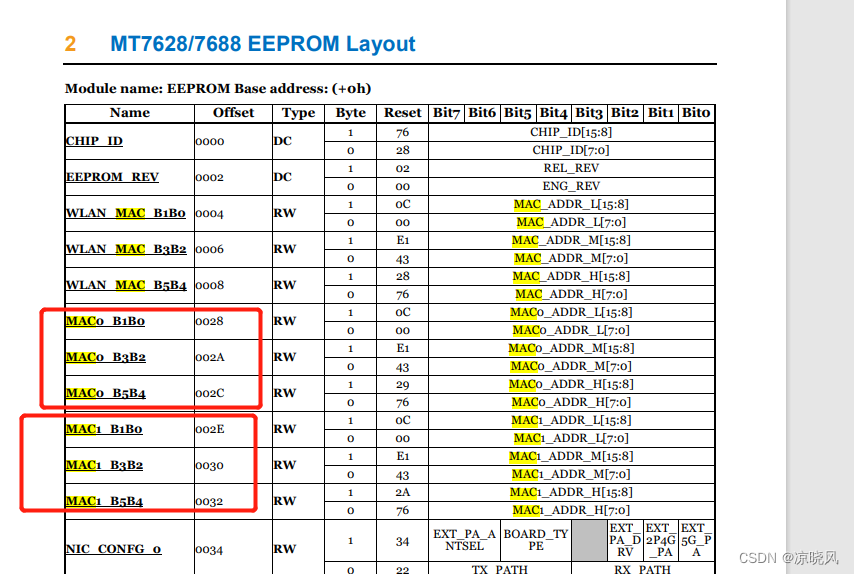Screen dimensions: 854x574
Task: Open the MAC0_B3B2 link
Action: 106,357
